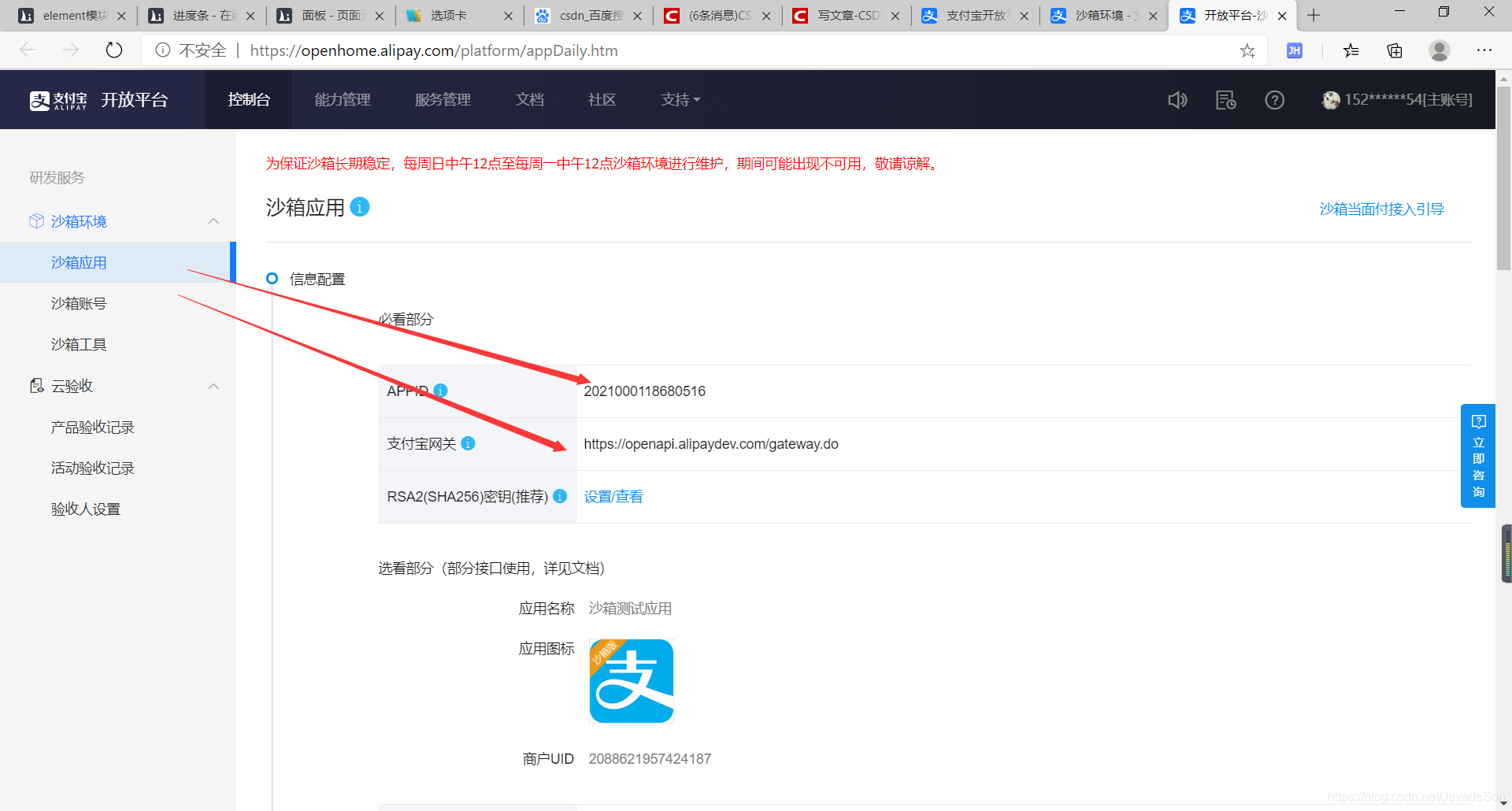
Task: Open the 支持 dropdown menu
Action: tap(680, 100)
